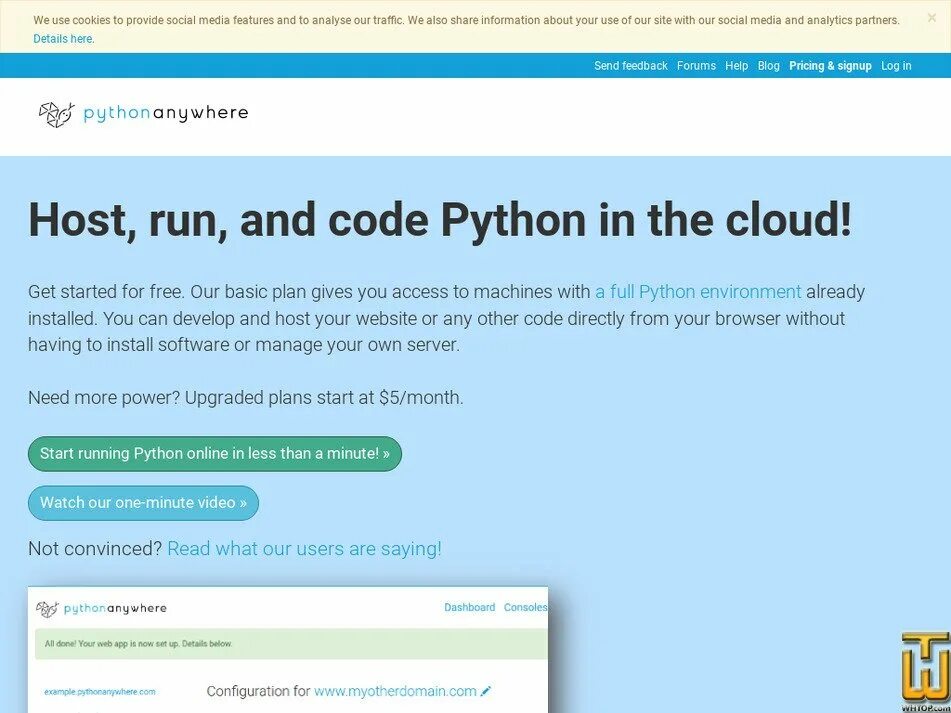Go to Forums from the top navigation

[696, 65]
